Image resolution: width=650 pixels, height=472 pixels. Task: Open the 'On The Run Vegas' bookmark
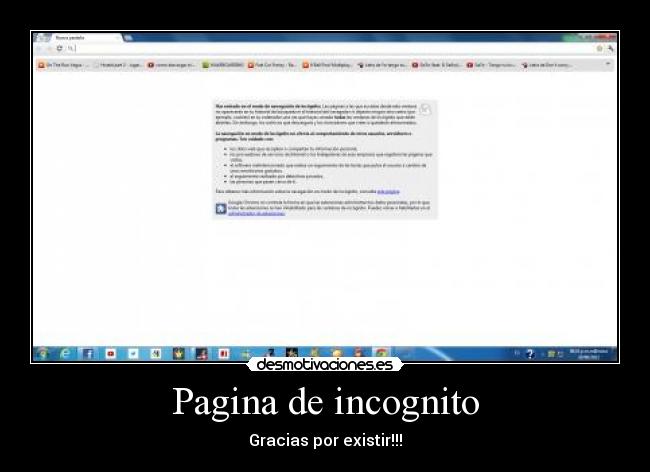pos(64,65)
